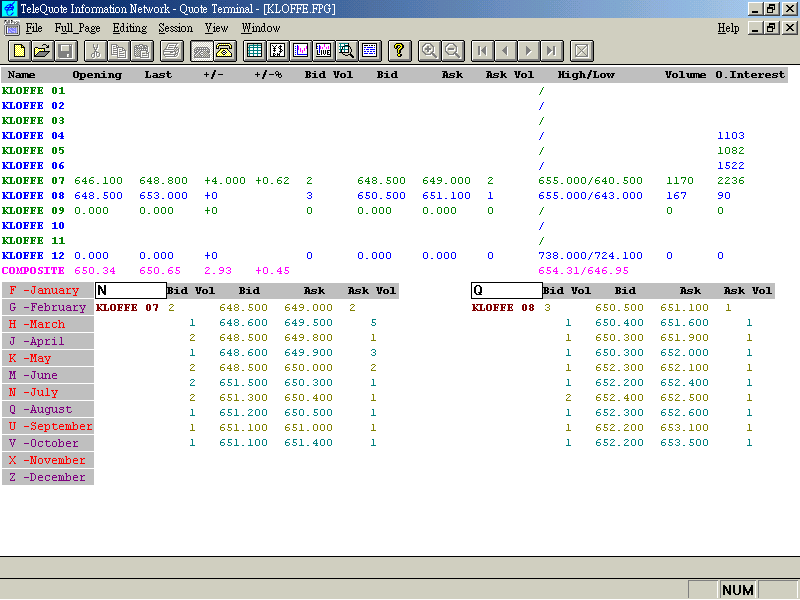Select the X -November month button
The height and width of the screenshot is (600, 800).
pyautogui.click(x=48, y=460)
